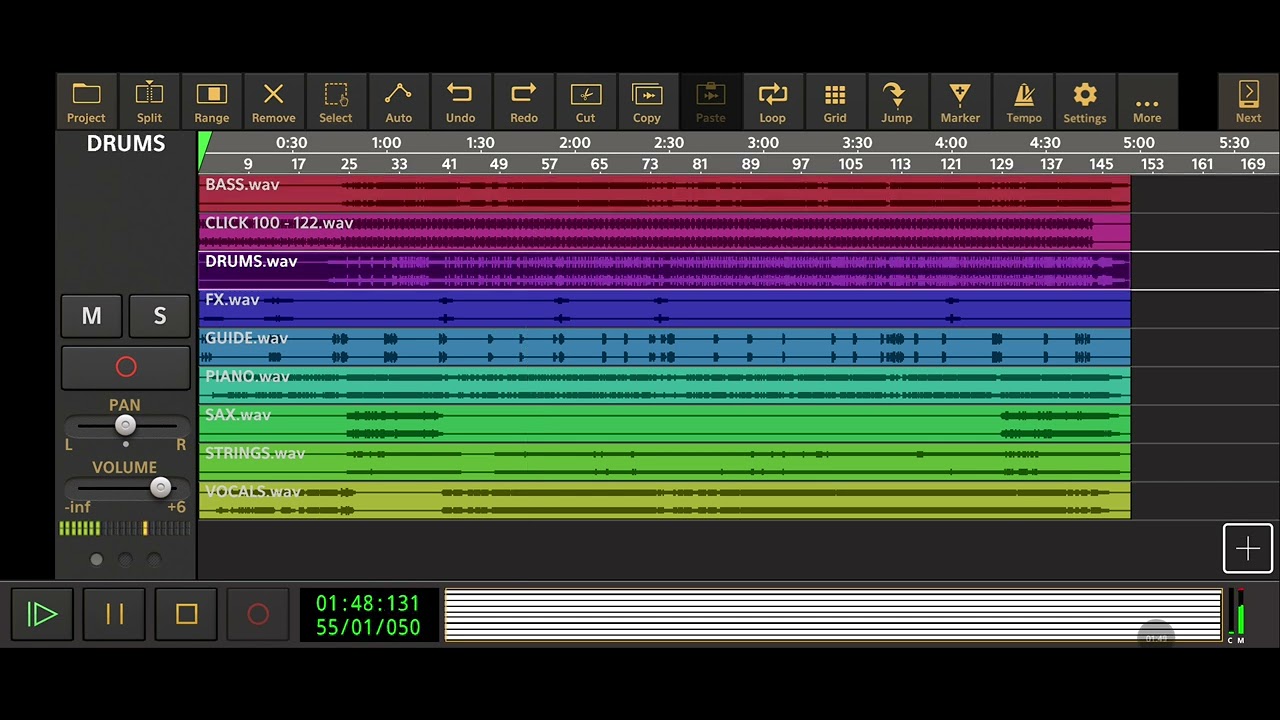Click the striped virtual keyboard display area
The width and height of the screenshot is (1280, 720).
click(833, 614)
